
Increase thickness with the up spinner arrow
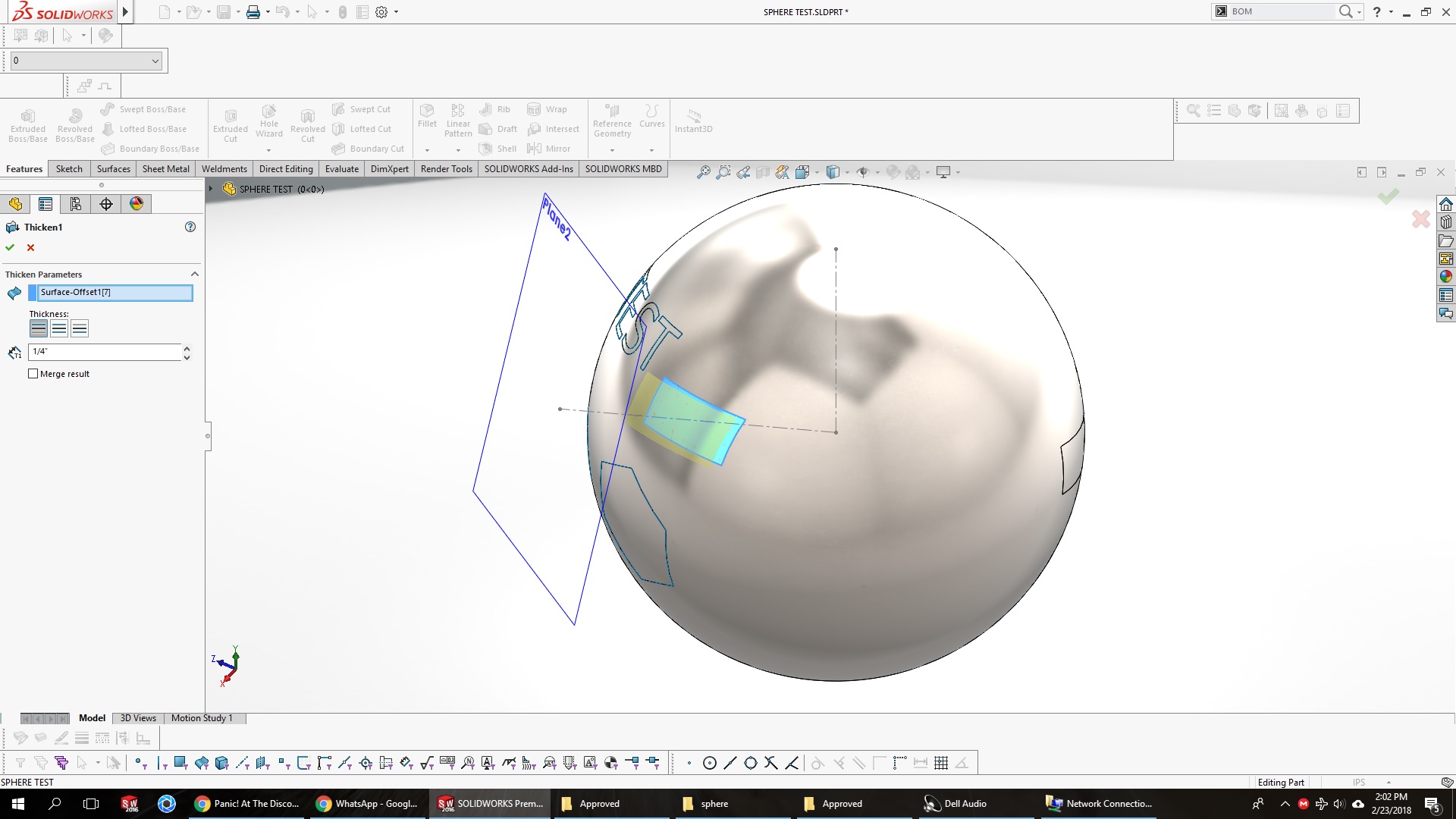187,348
